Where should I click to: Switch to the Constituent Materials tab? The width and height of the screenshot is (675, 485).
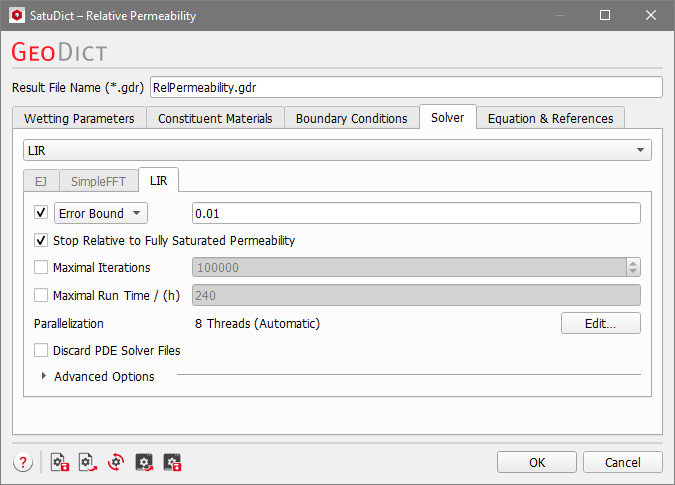click(215, 118)
